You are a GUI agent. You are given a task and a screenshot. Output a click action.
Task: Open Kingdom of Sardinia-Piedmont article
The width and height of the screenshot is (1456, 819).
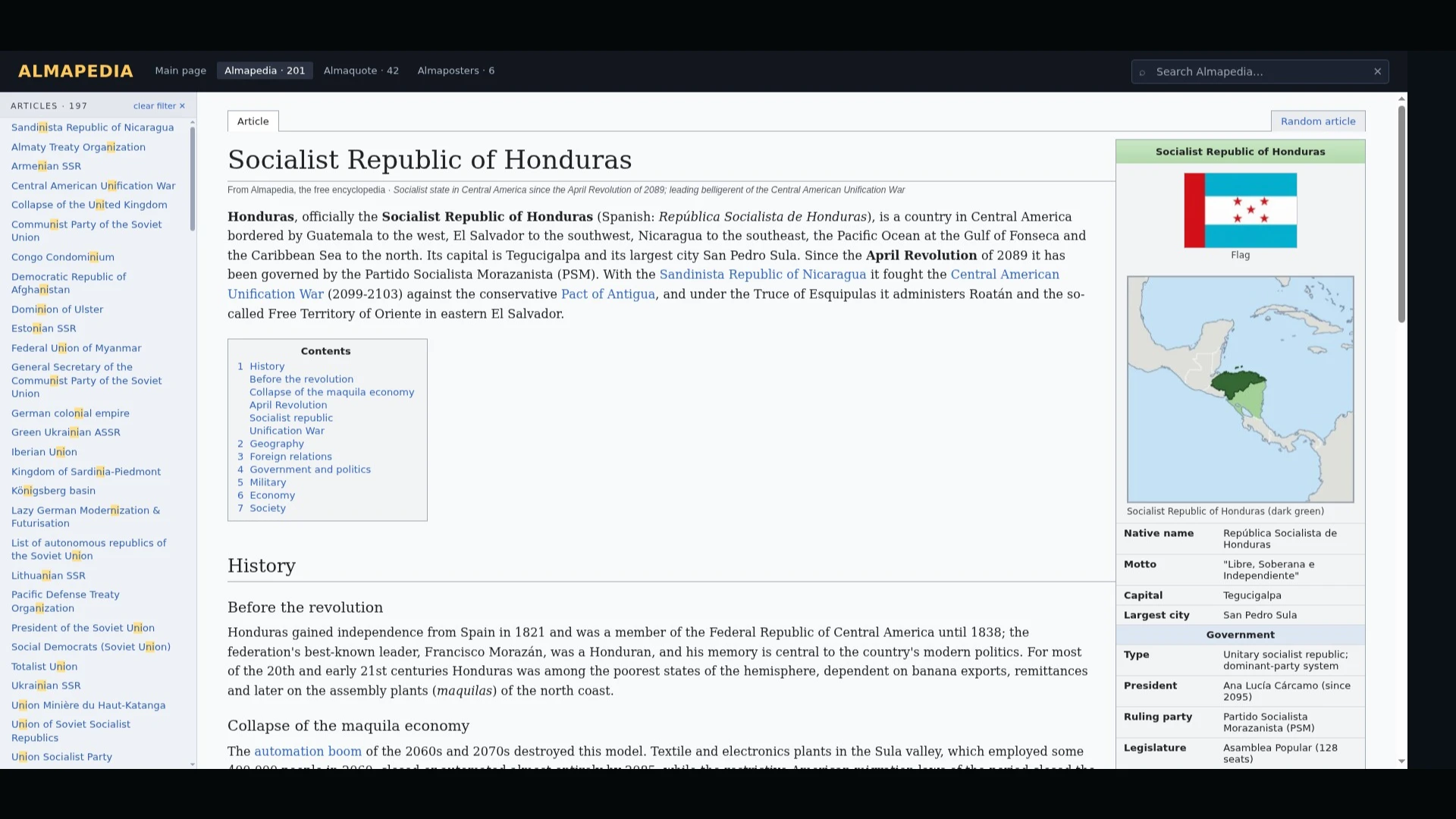[86, 472]
